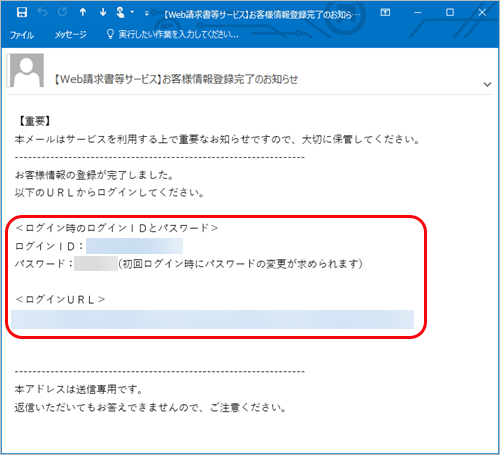This screenshot has width=500, height=455.
Task: Click the Undo arrow icon
Action: 42,13
